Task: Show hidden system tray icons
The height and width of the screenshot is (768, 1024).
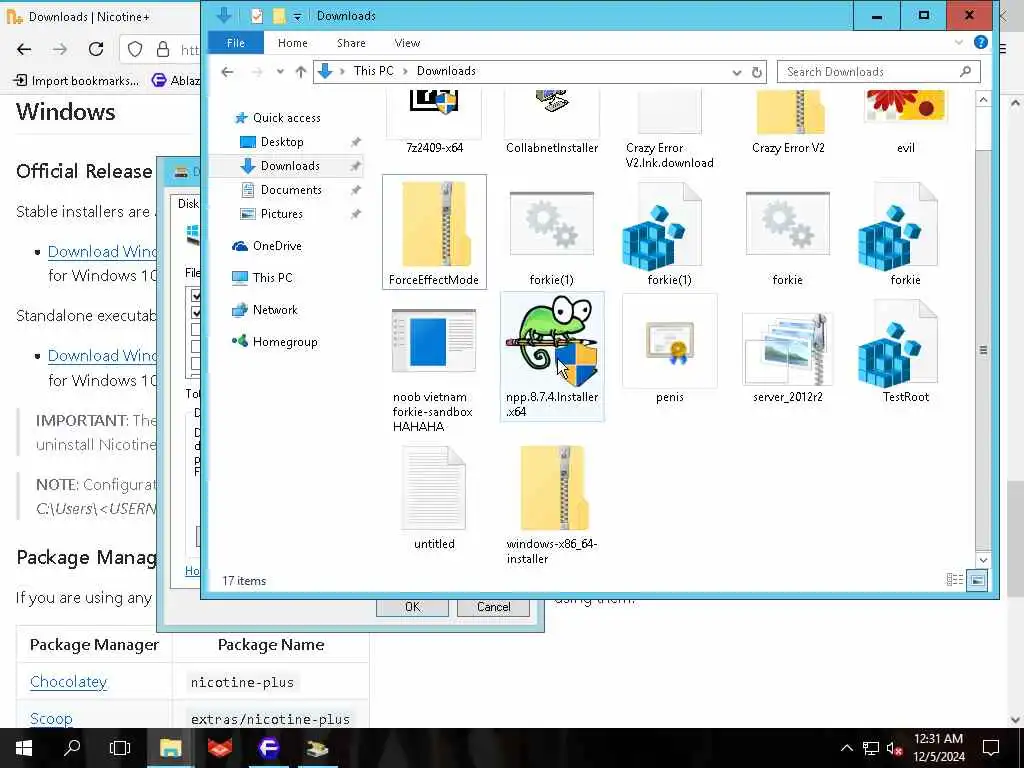Action: point(846,748)
